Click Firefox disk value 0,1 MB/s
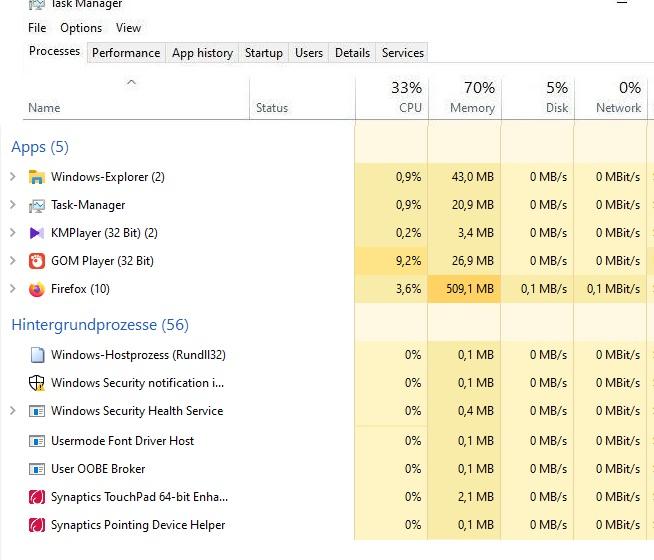Image resolution: width=654 pixels, height=560 pixels. click(544, 289)
